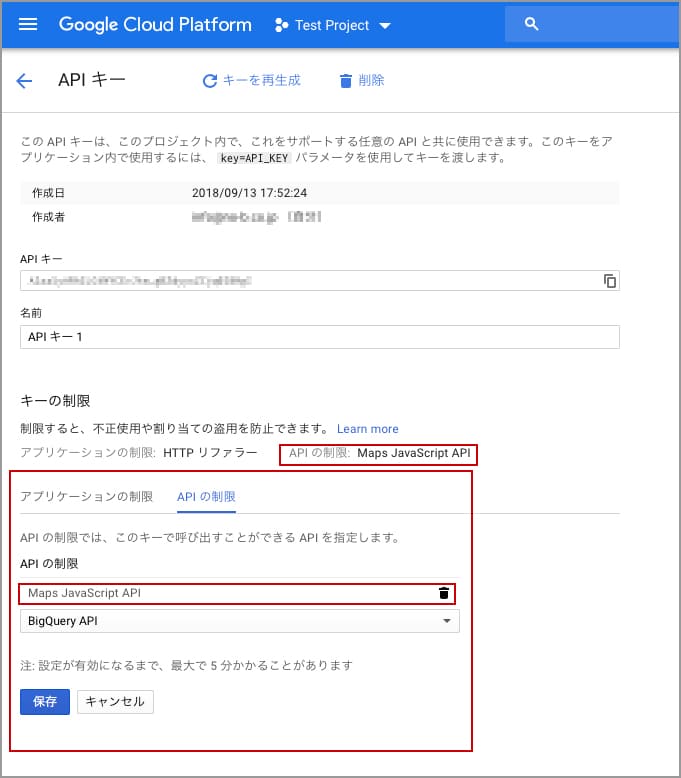Click the creation date 2018/09/13 17:52:24
Image resolution: width=681 pixels, height=778 pixels.
point(249,193)
